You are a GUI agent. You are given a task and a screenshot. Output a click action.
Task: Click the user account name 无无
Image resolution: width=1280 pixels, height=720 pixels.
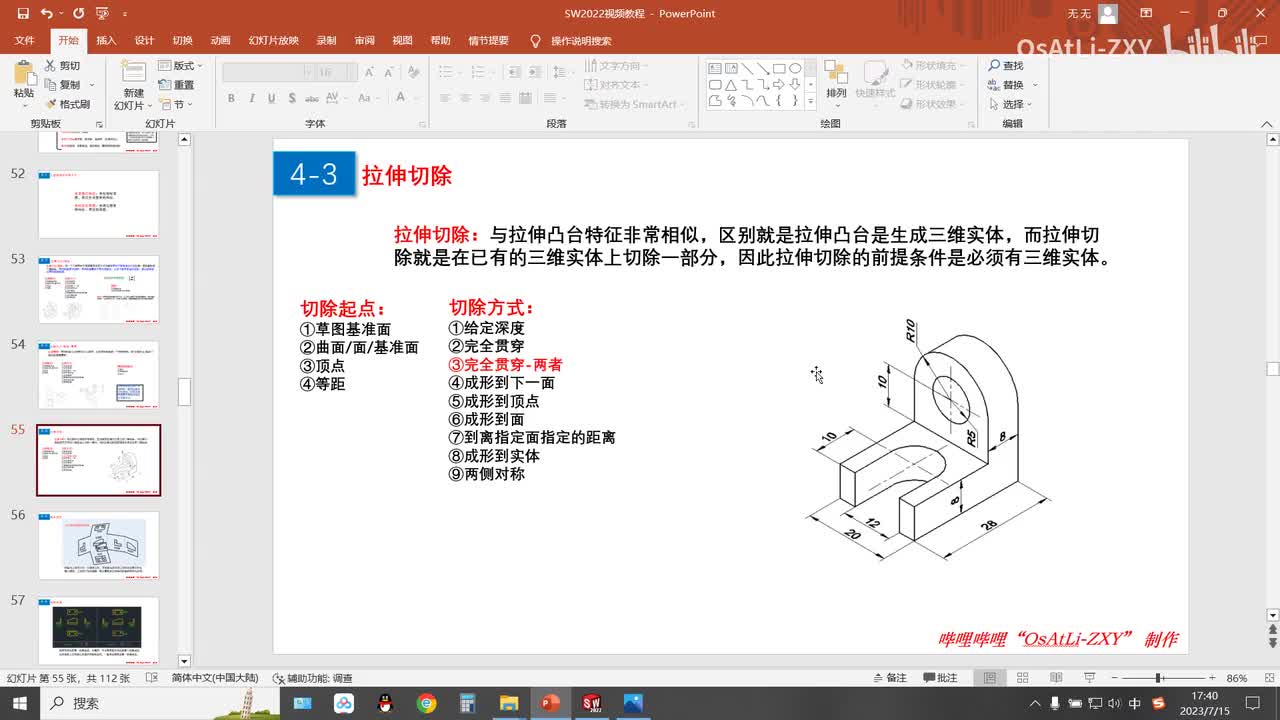[1079, 14]
